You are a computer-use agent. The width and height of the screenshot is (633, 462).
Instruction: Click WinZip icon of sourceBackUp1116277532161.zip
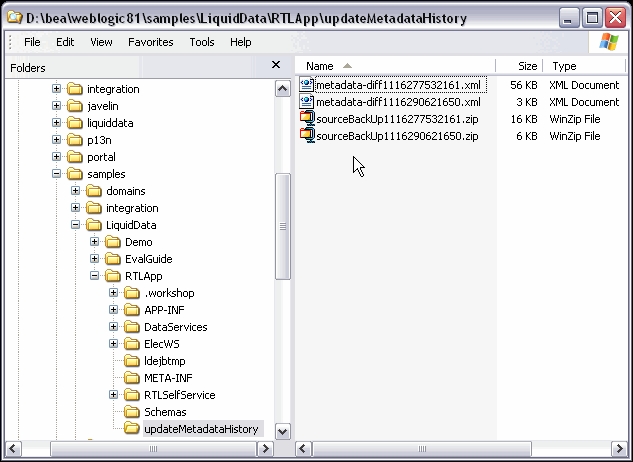click(307, 119)
